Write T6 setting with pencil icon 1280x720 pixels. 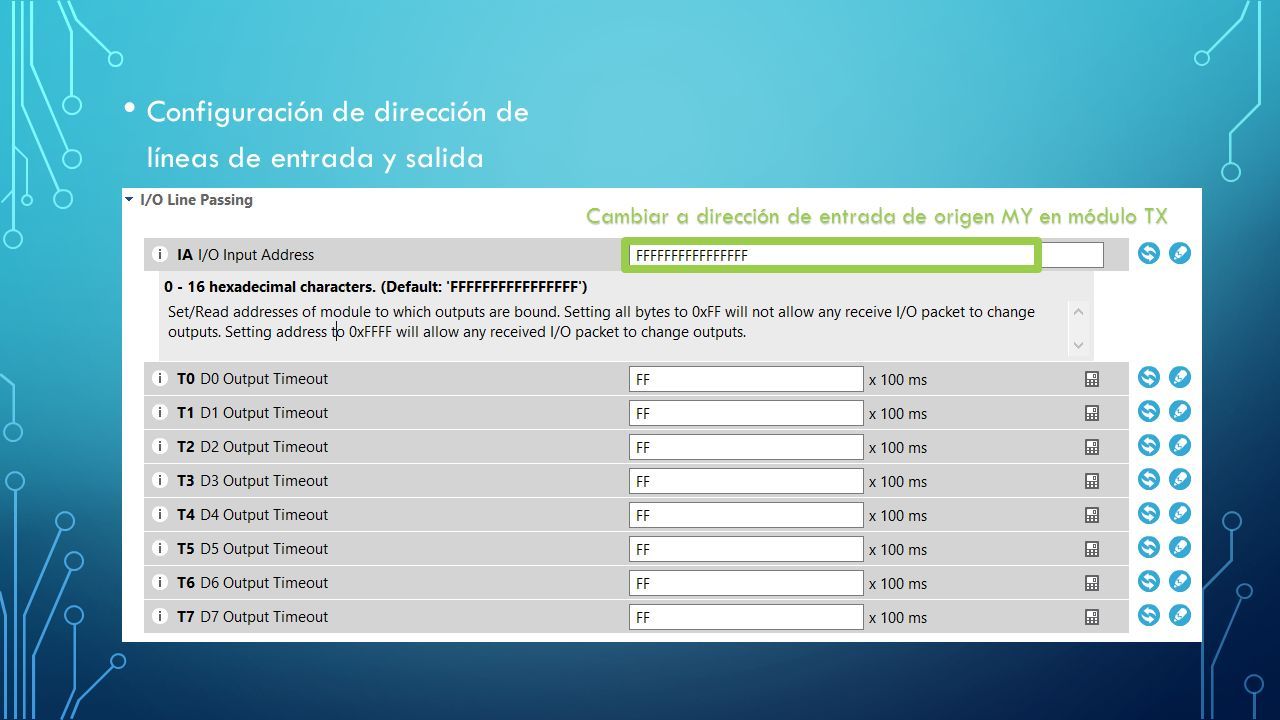point(1180,581)
